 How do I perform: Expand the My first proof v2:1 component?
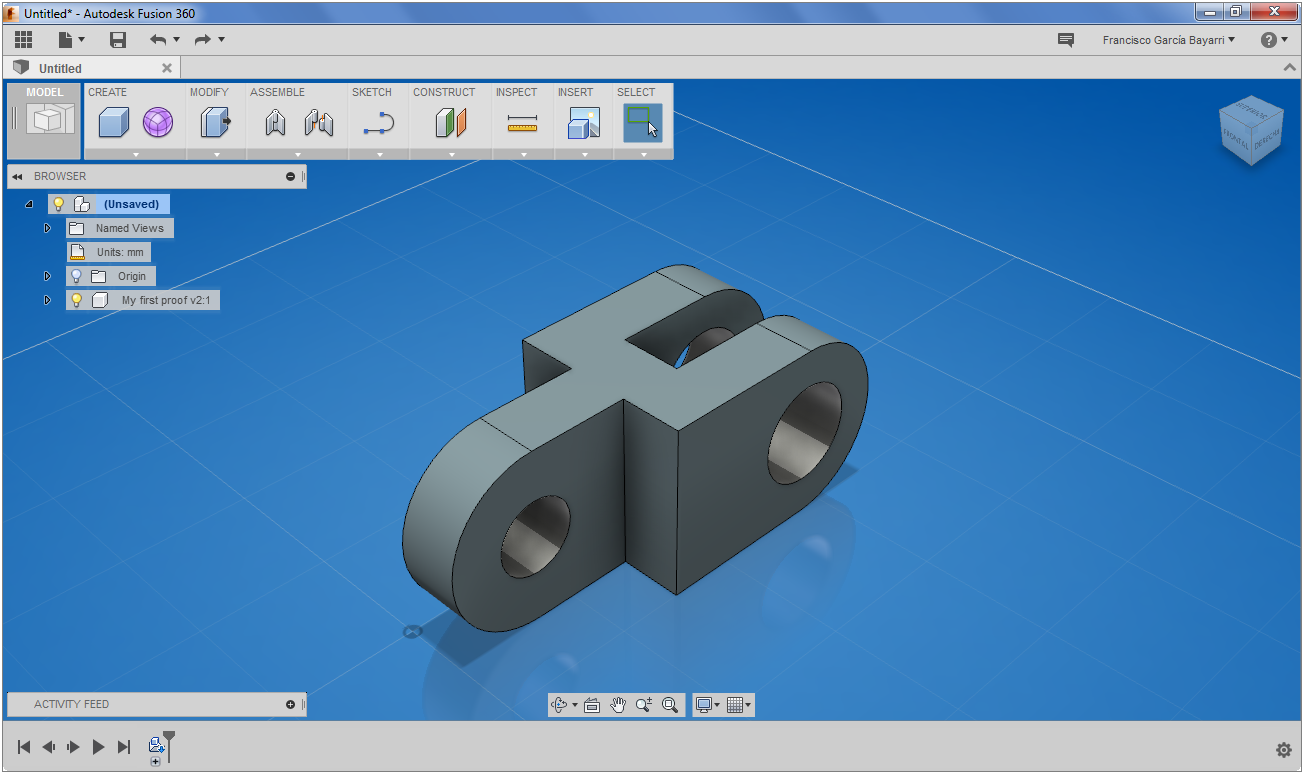click(47, 300)
